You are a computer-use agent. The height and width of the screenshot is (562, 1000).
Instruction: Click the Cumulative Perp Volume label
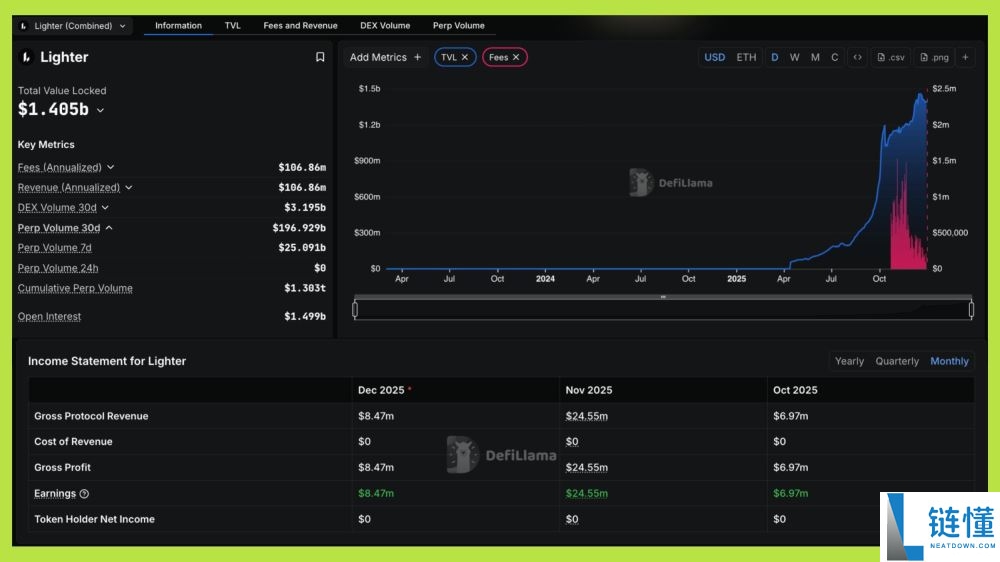coord(75,288)
